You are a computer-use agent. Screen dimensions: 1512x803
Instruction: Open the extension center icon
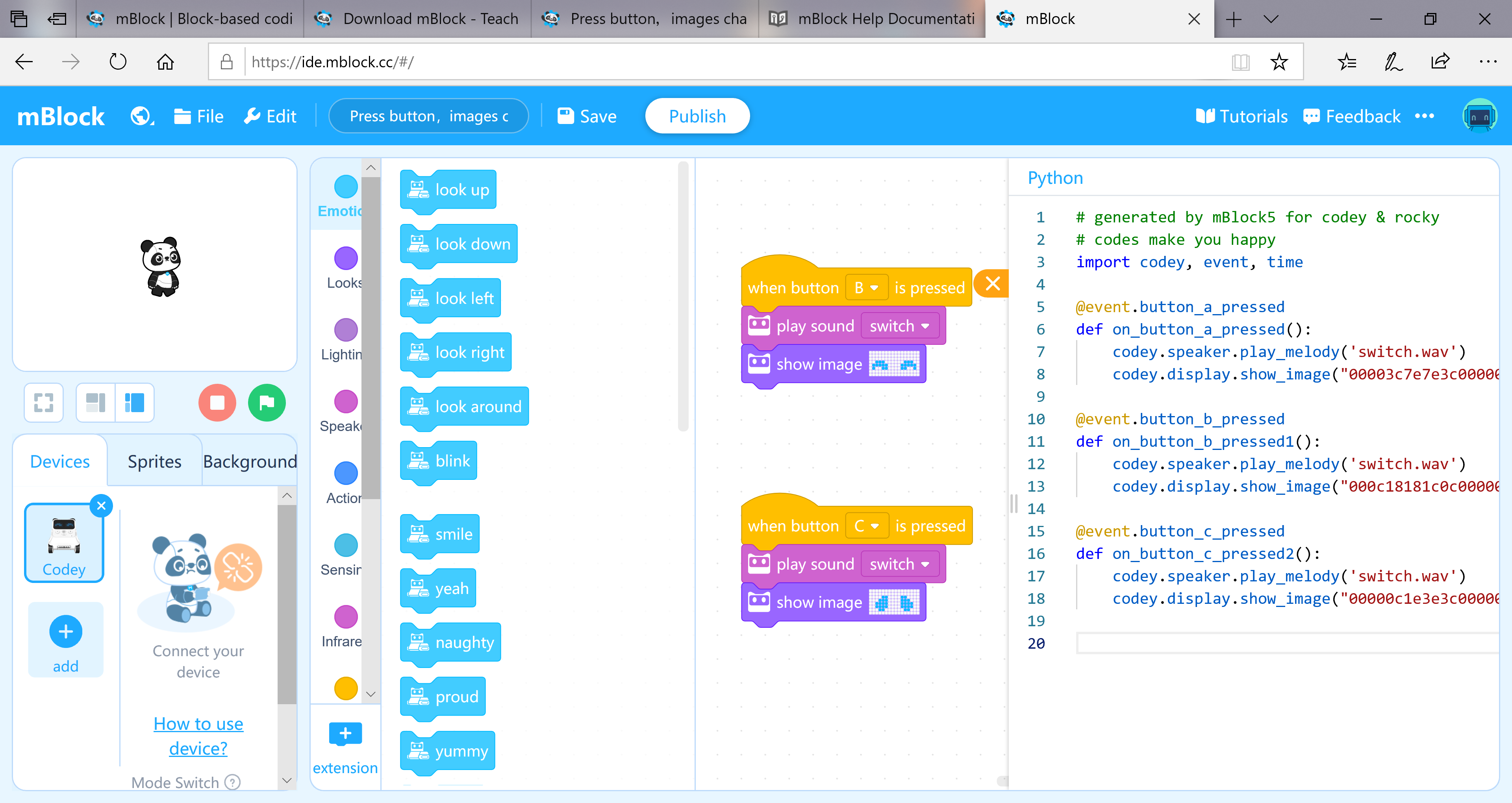click(x=345, y=734)
